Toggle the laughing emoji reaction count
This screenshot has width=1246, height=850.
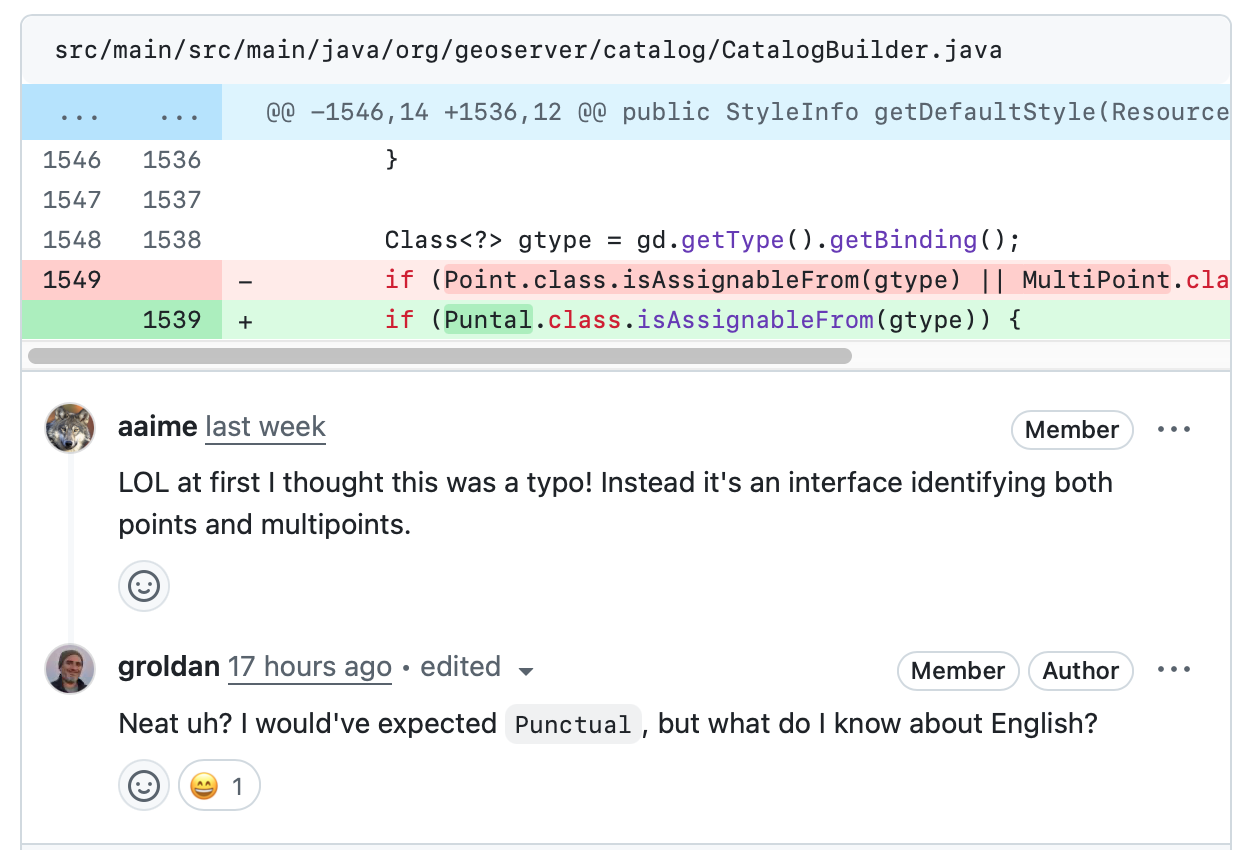(219, 786)
